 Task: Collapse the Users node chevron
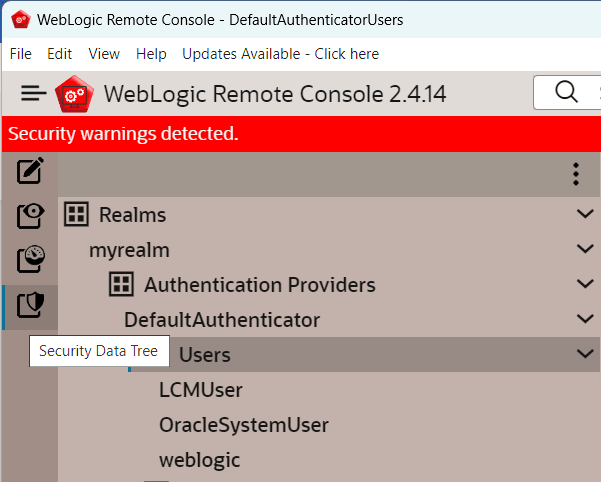[x=585, y=354]
